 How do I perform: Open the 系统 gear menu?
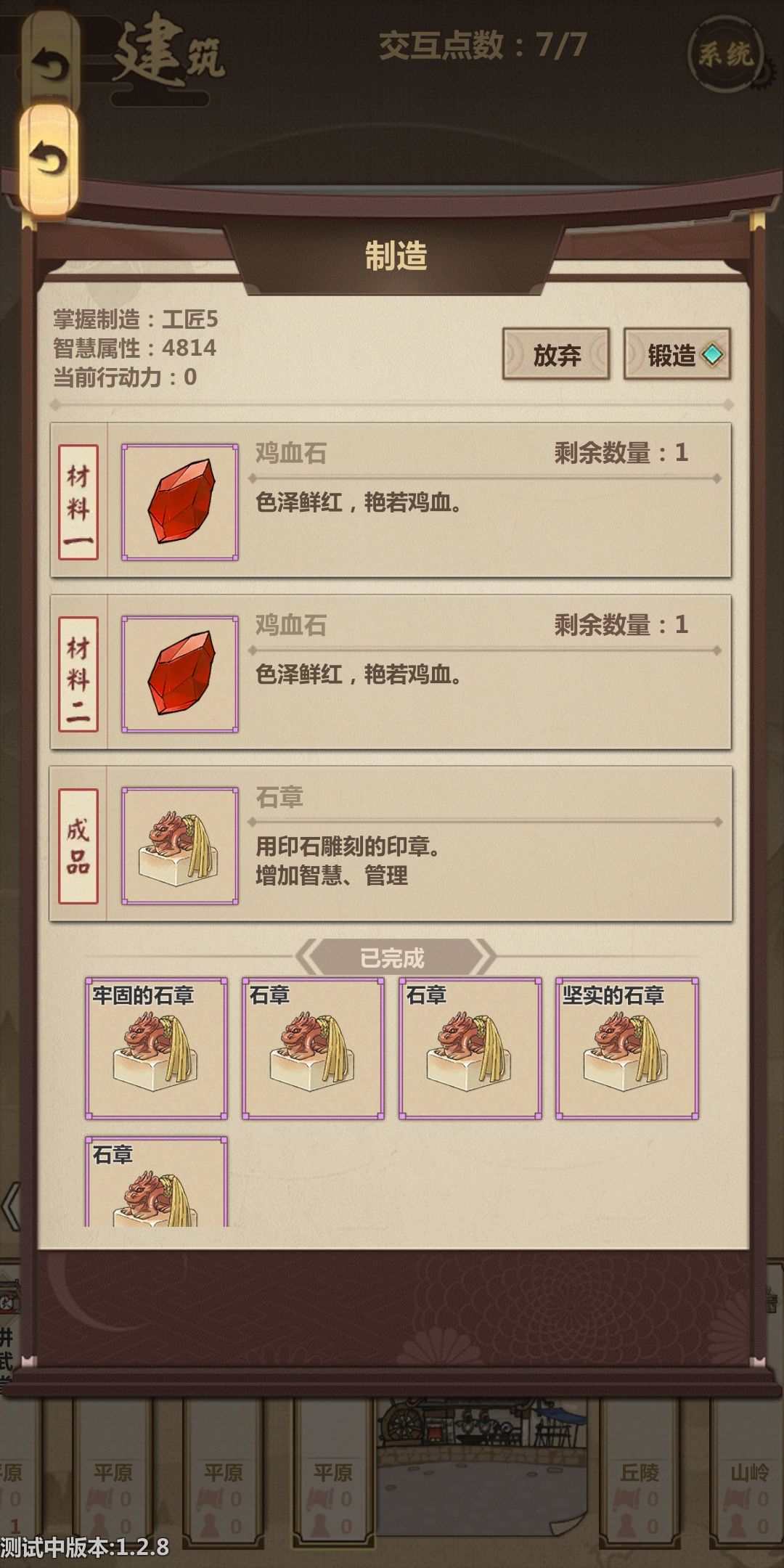click(724, 53)
